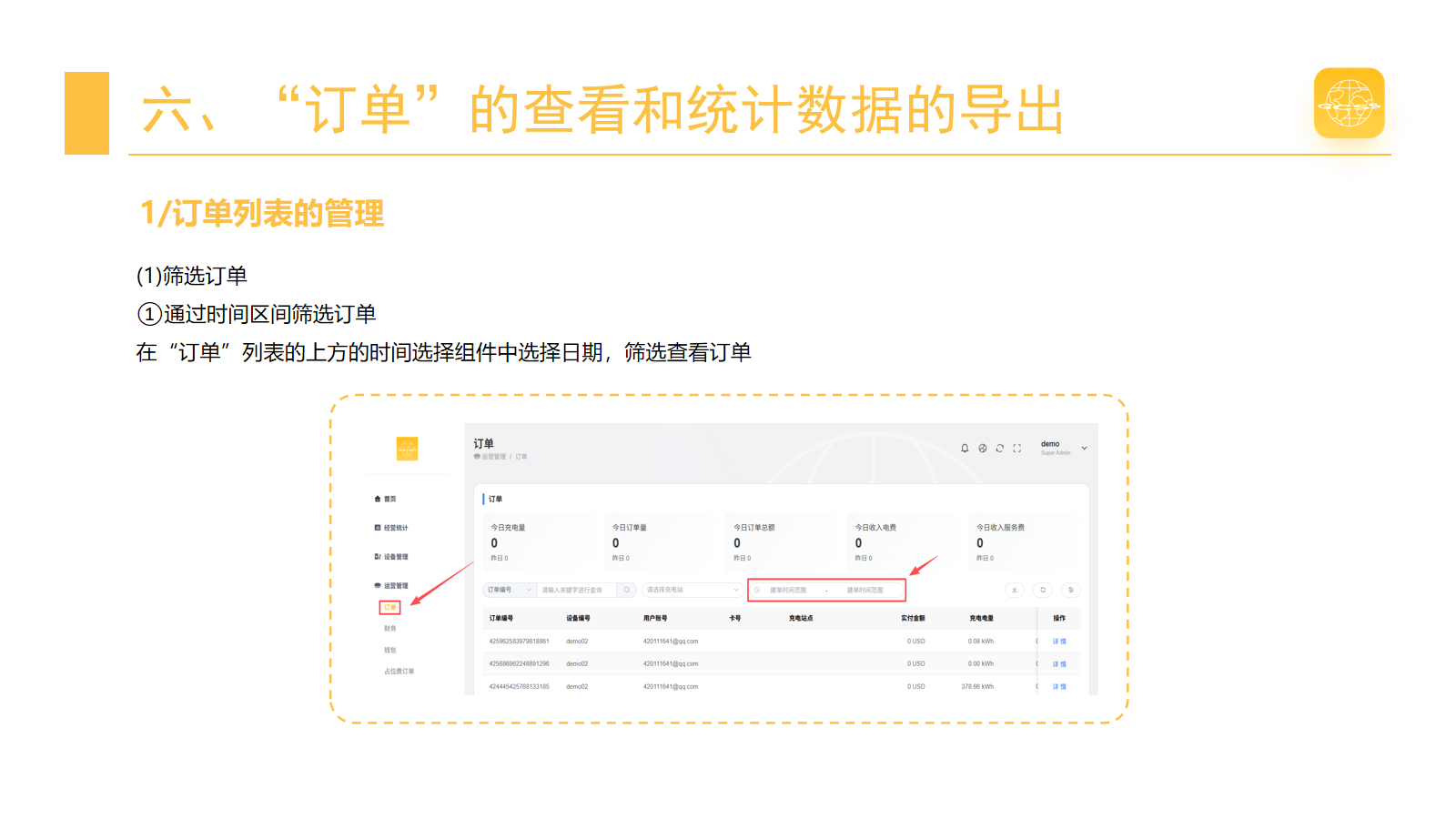Click the dashboard gauge icon in header

pos(983,449)
